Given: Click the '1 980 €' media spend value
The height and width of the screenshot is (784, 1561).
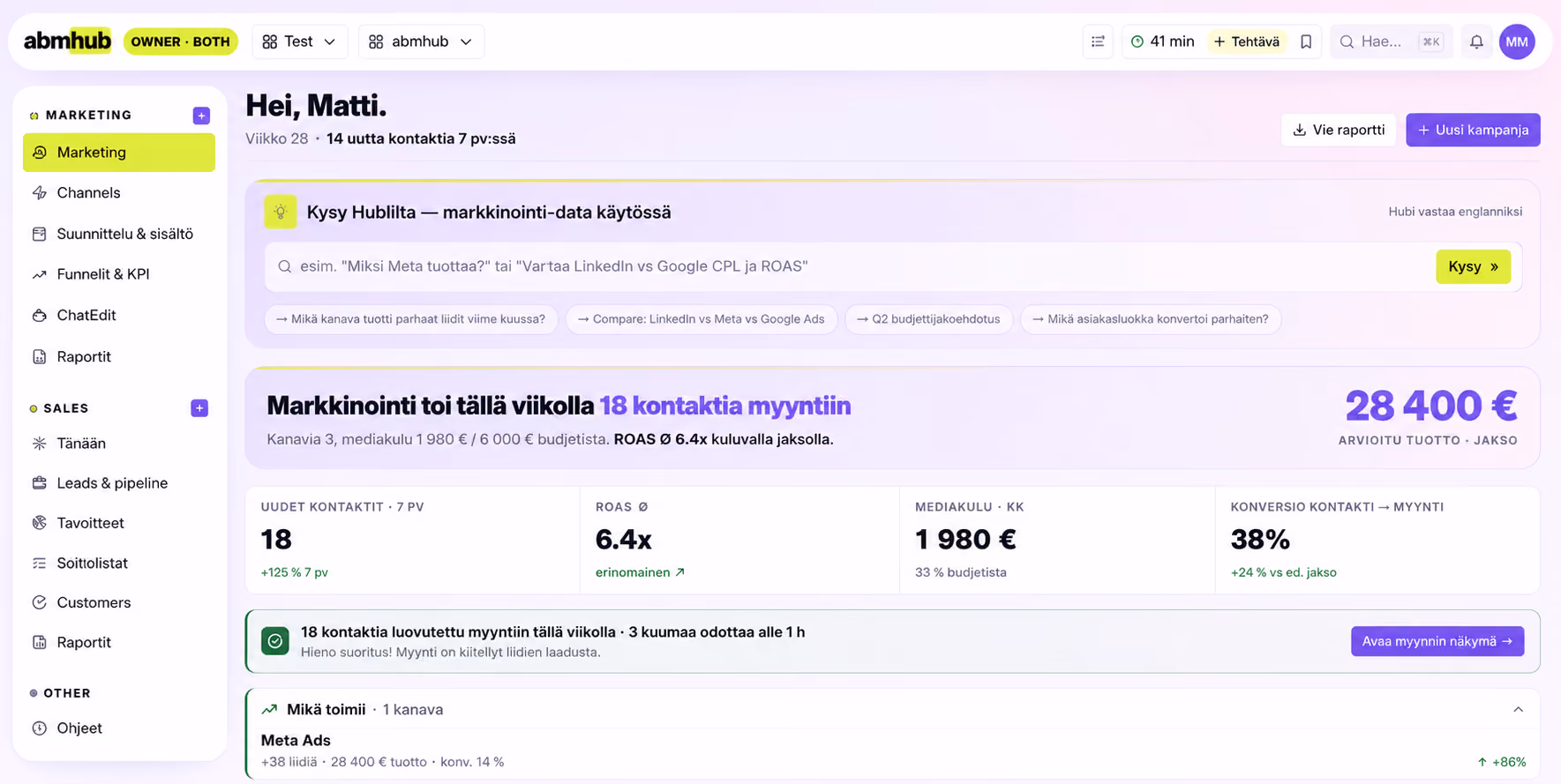Looking at the screenshot, I should pos(965,539).
